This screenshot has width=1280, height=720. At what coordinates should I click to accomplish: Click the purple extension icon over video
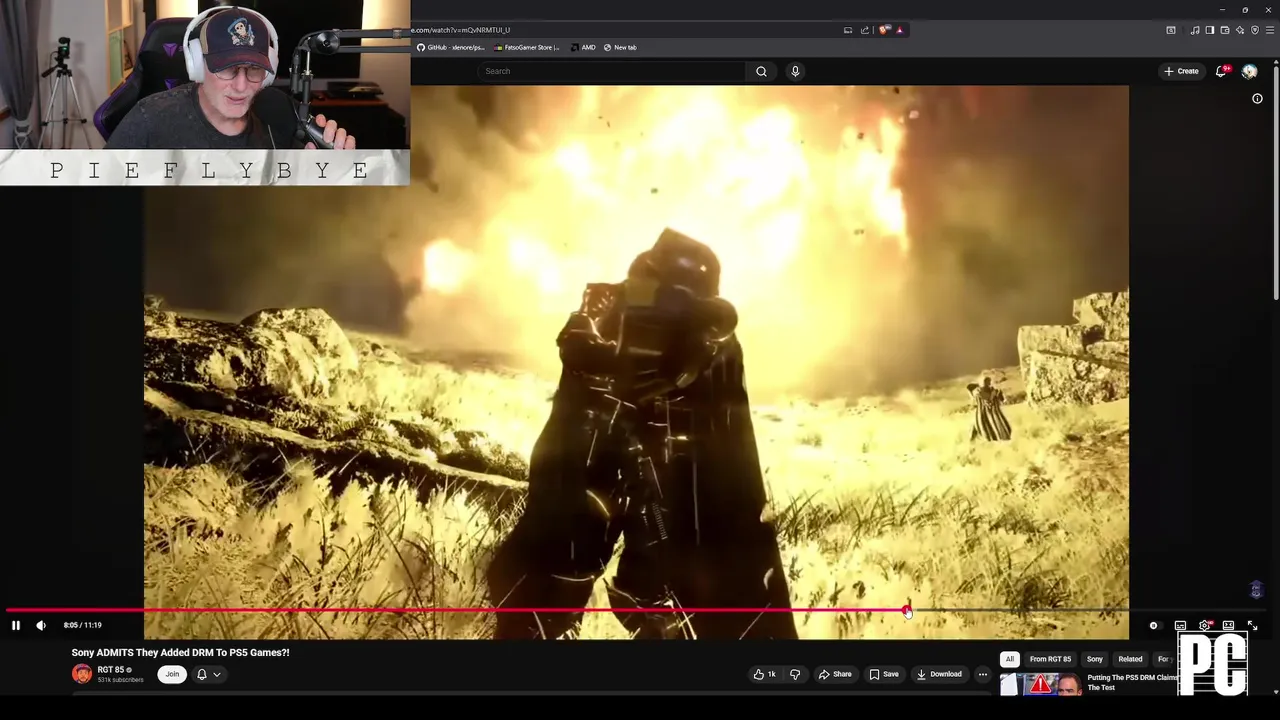click(1257, 589)
